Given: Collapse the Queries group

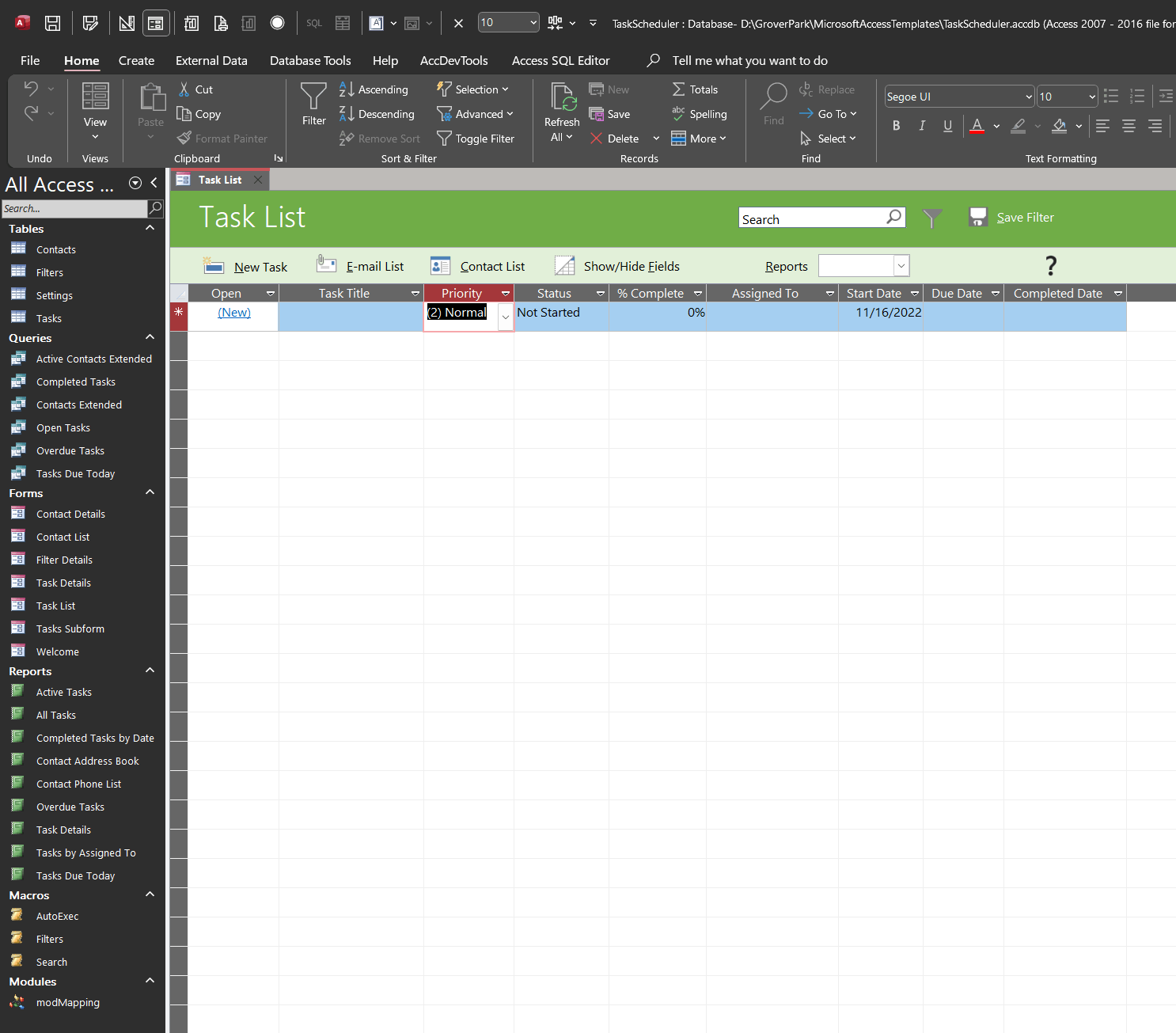Looking at the screenshot, I should click(150, 337).
